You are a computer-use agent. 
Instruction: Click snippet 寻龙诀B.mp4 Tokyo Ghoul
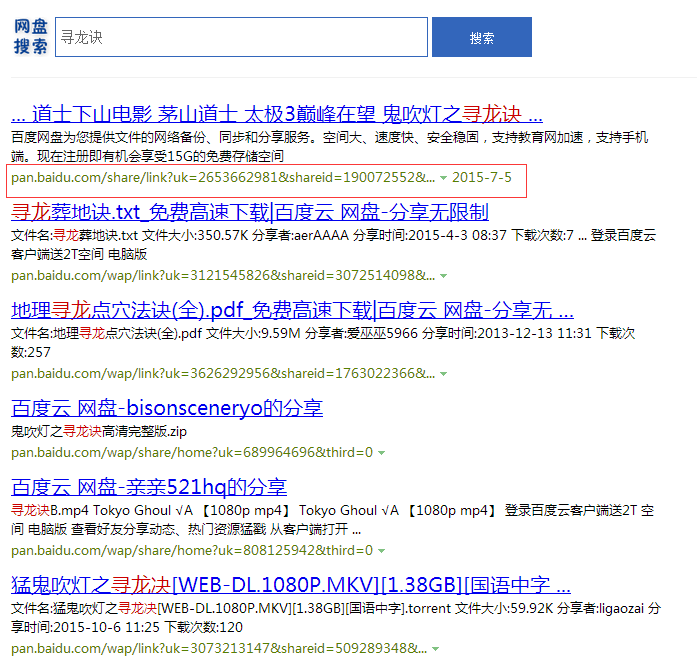tap(332, 520)
